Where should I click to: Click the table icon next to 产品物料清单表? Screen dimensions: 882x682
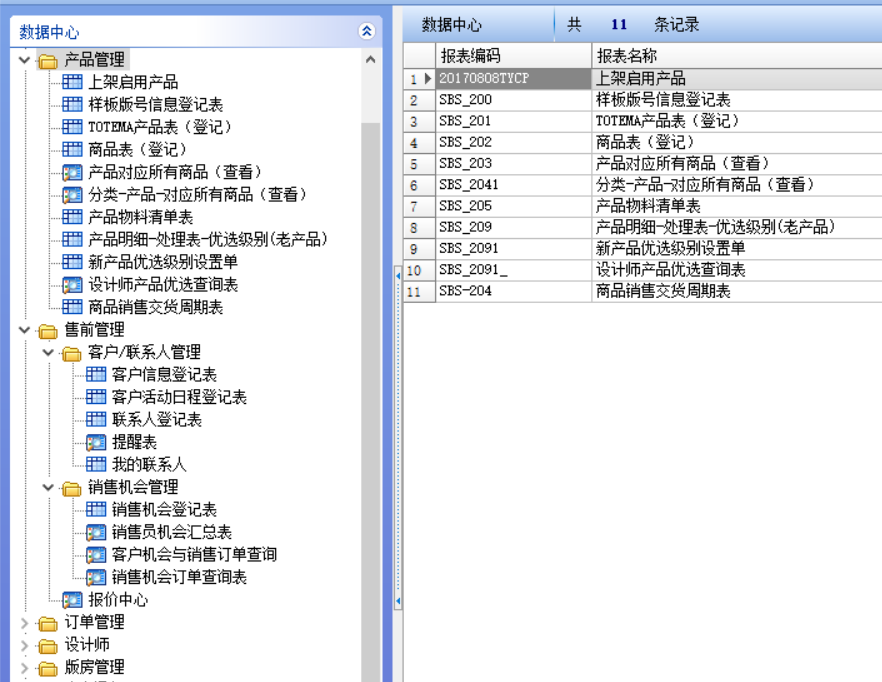pyautogui.click(x=72, y=217)
